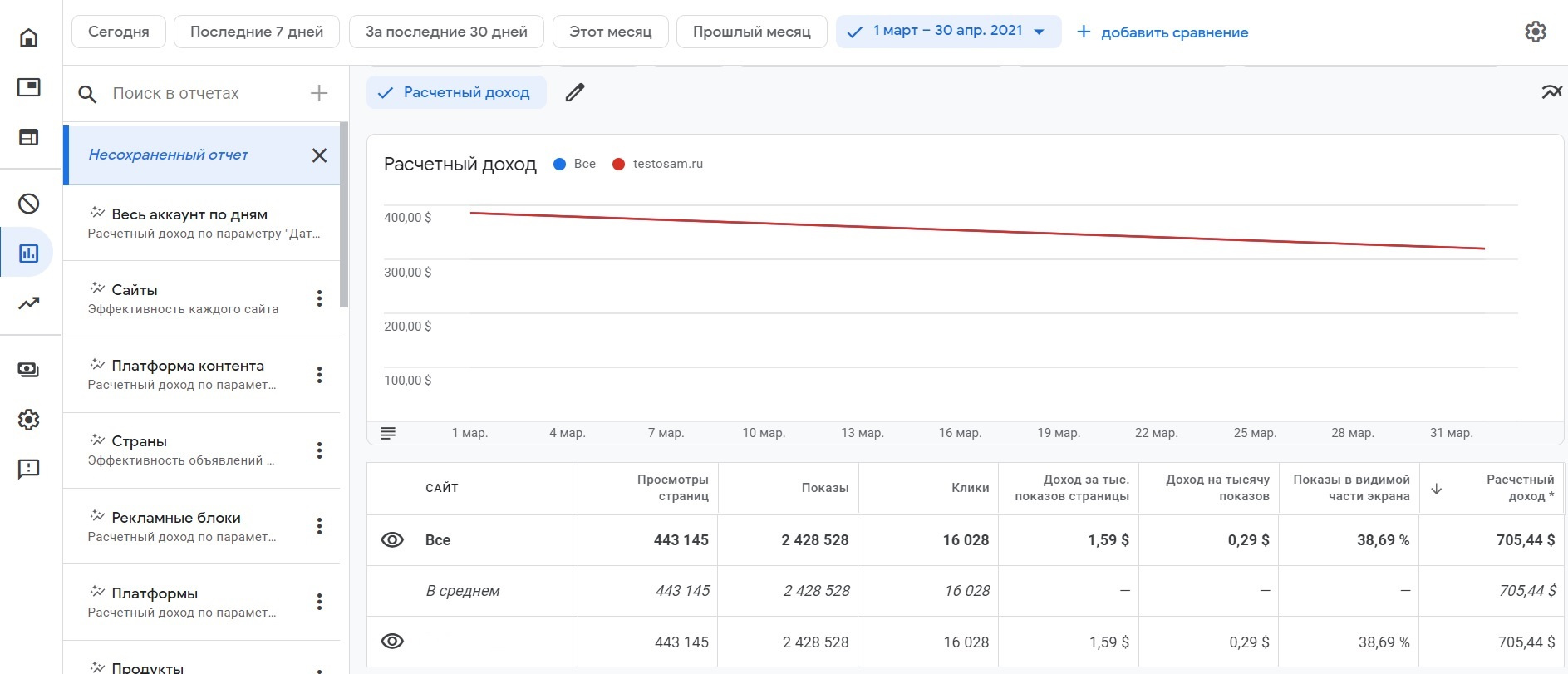The width and height of the screenshot is (1568, 674).
Task: Open the Payments sidebar icon
Action: (x=29, y=370)
